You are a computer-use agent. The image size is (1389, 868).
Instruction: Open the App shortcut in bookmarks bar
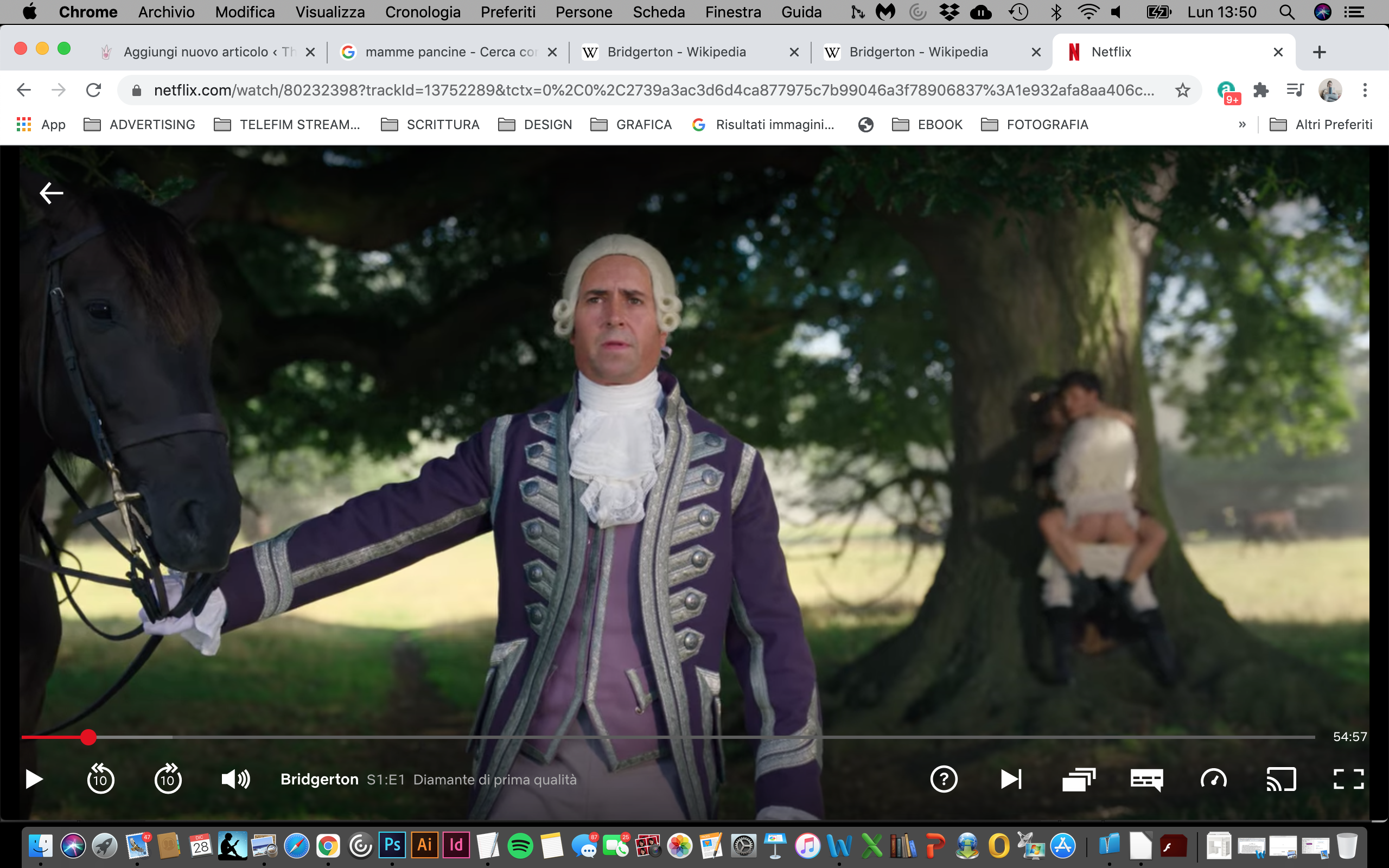click(x=41, y=125)
